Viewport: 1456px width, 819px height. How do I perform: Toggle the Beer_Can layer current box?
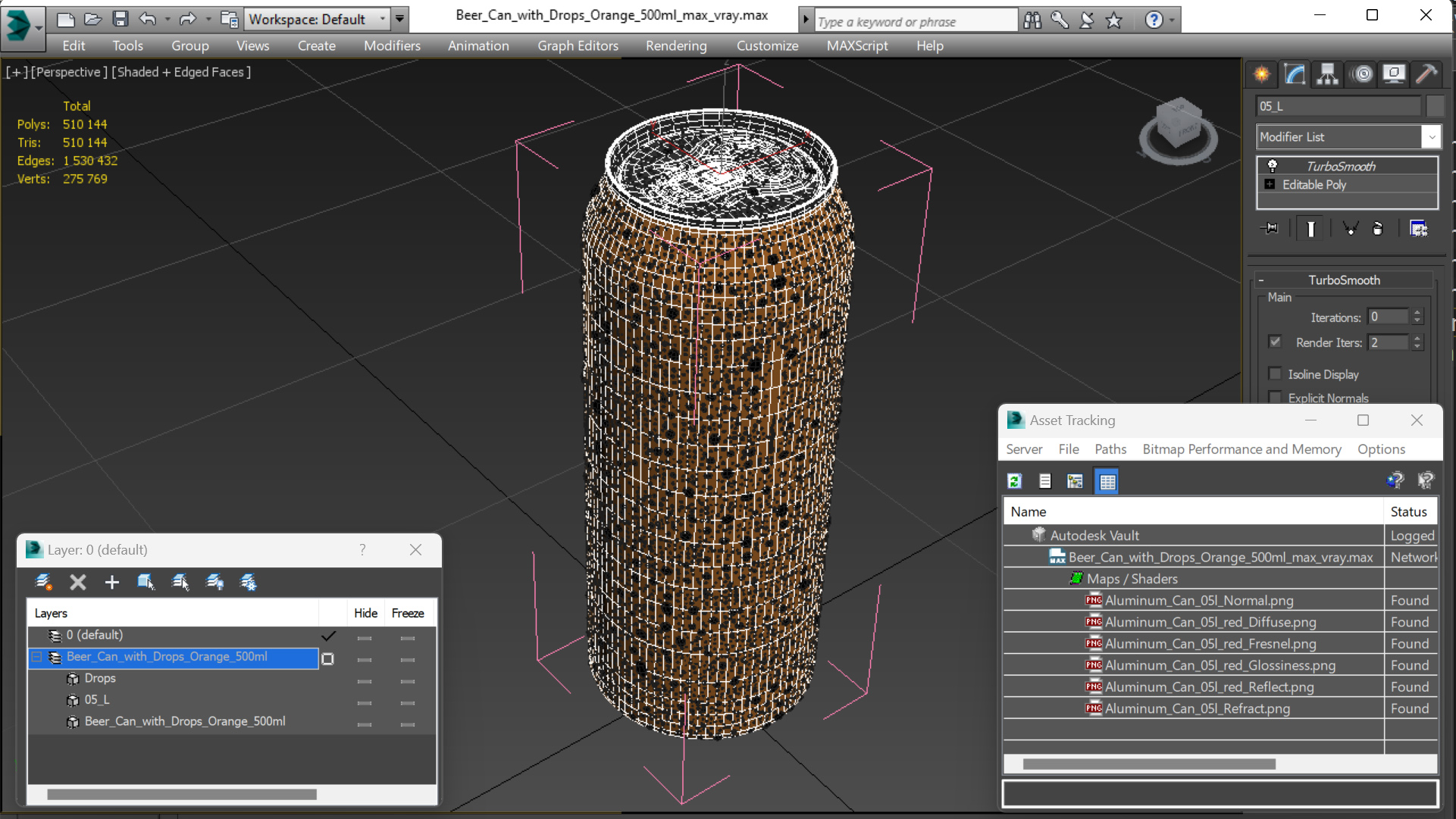point(327,658)
